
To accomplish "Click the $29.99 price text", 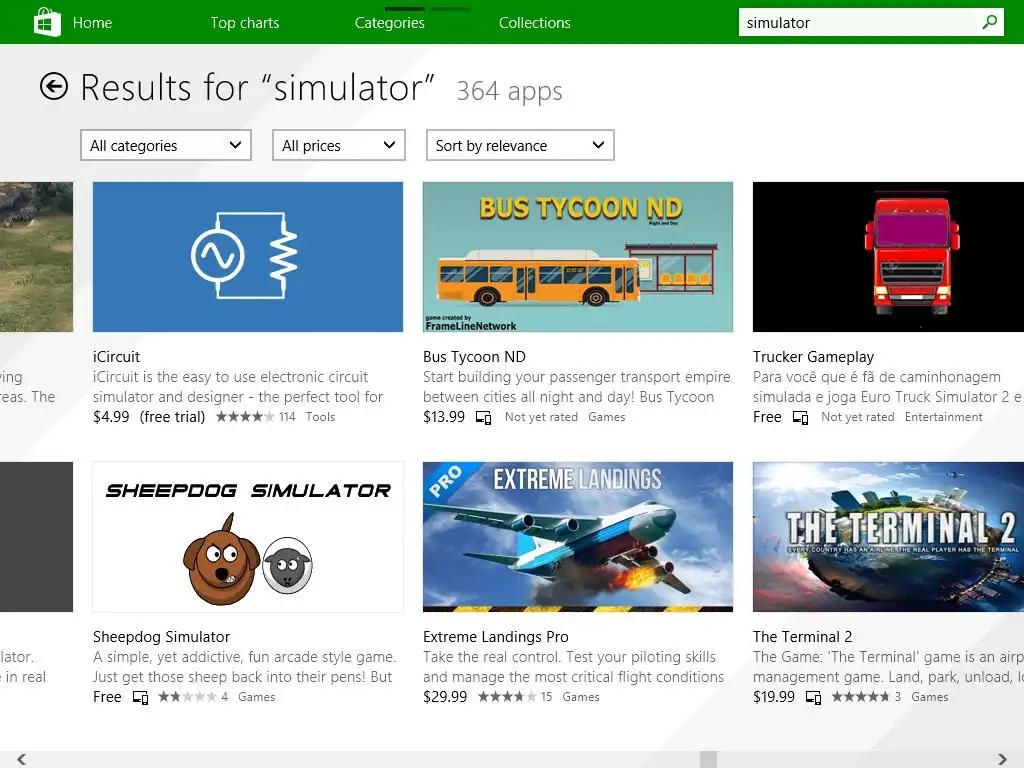I will [445, 697].
